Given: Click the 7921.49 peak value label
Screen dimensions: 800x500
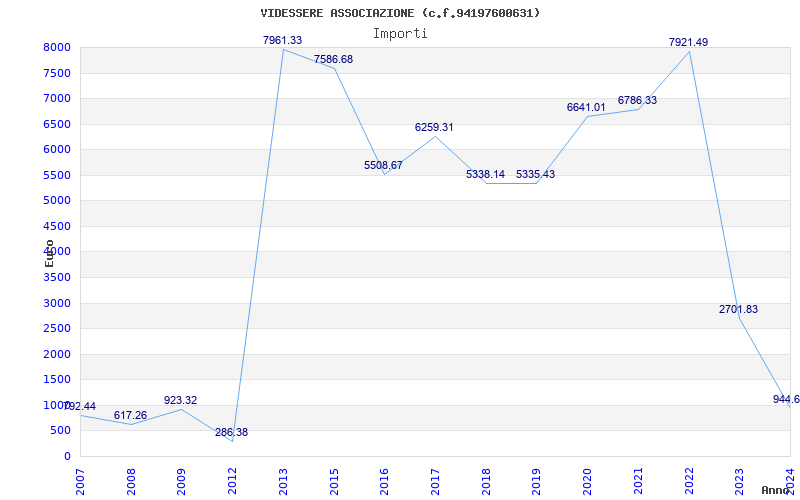Looking at the screenshot, I should tap(688, 42).
